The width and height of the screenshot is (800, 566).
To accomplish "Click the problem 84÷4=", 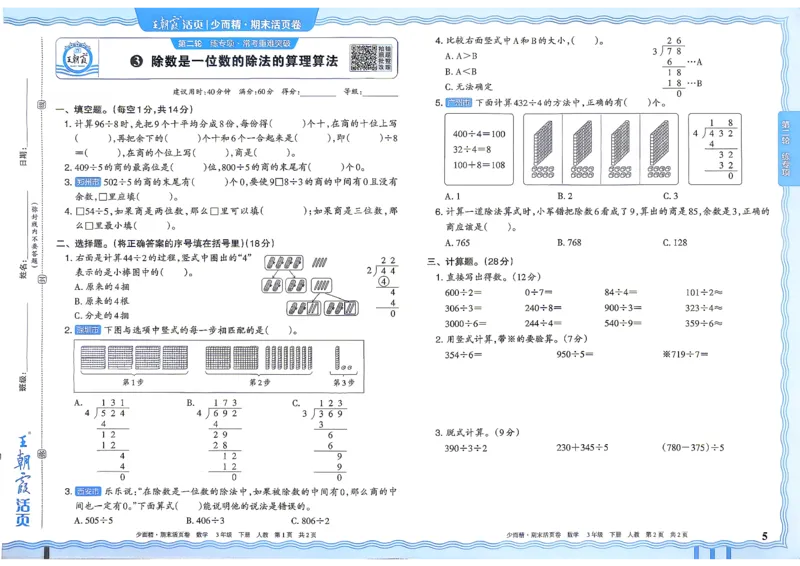I will (620, 292).
